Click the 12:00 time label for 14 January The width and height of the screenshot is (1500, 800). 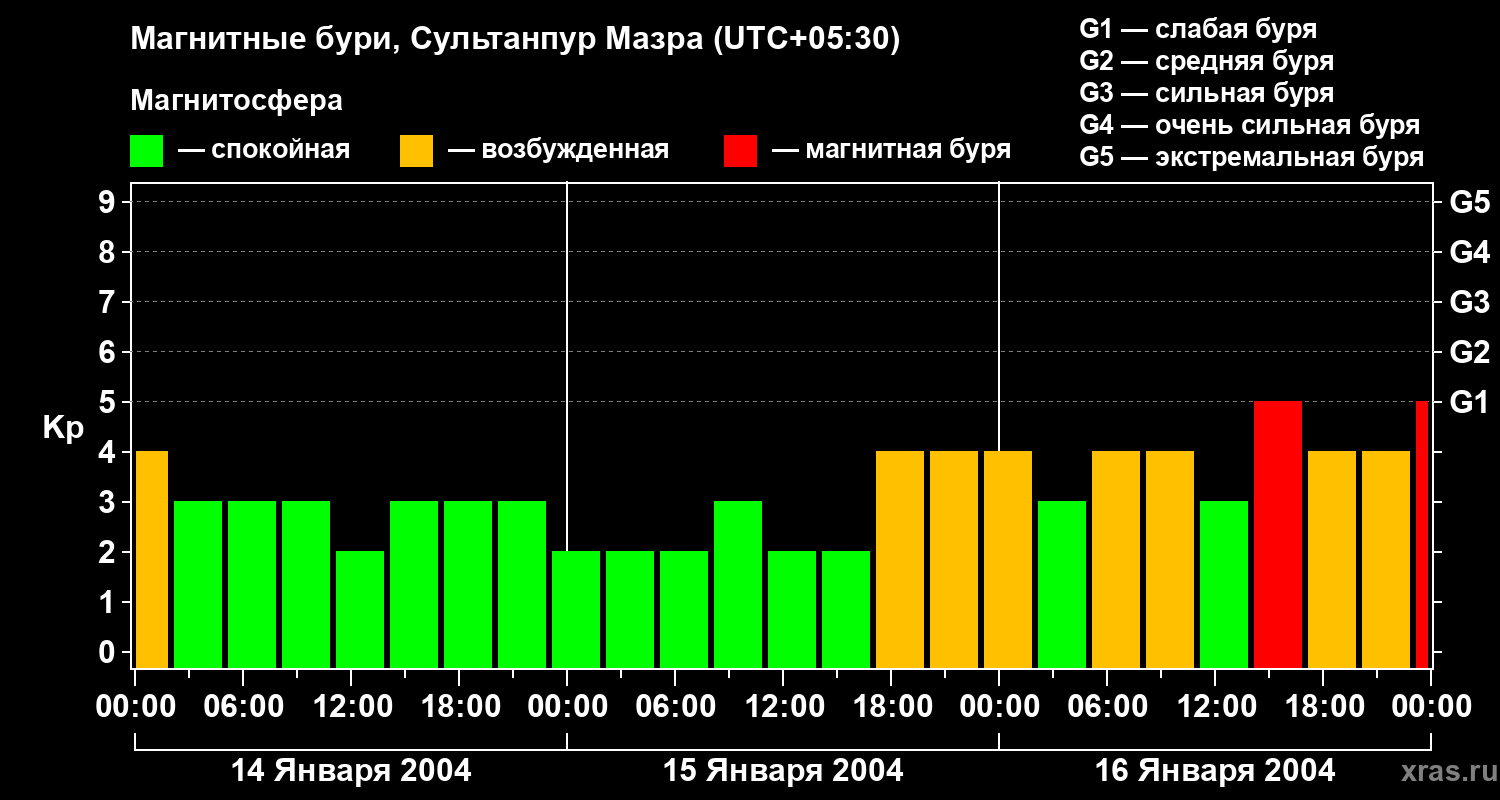353,706
